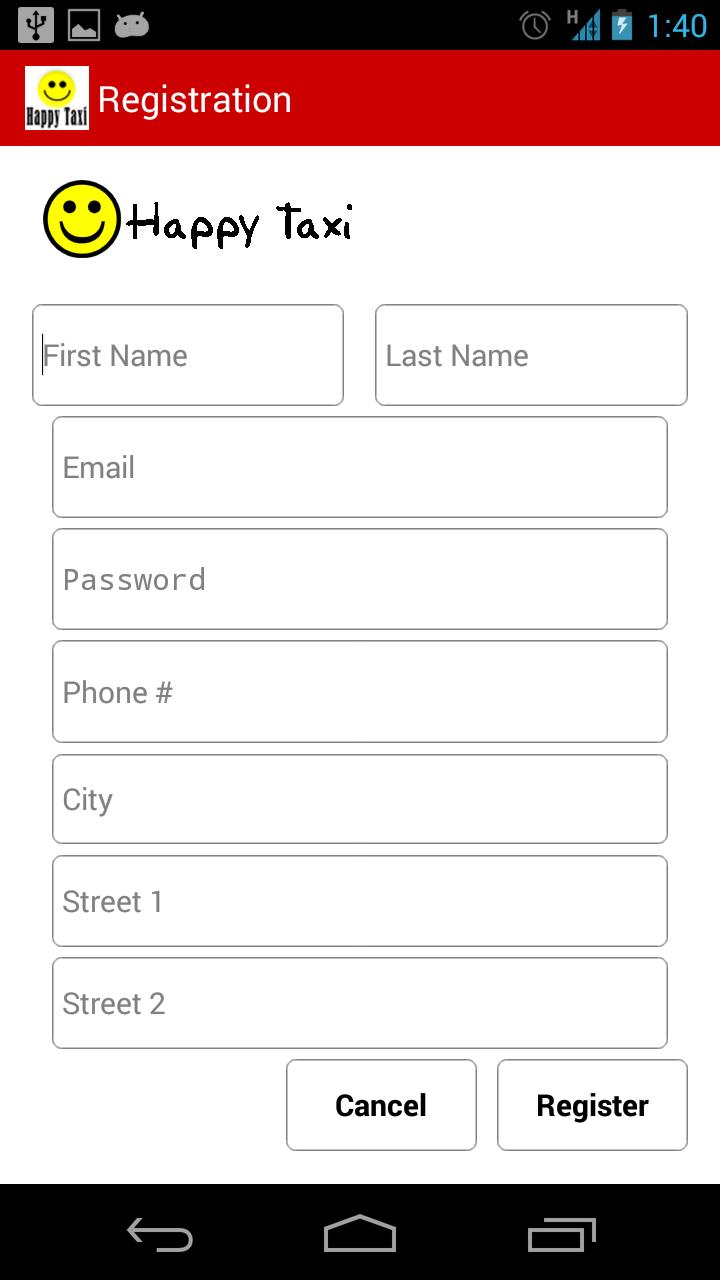
Task: Select the Email text field
Action: (360, 467)
